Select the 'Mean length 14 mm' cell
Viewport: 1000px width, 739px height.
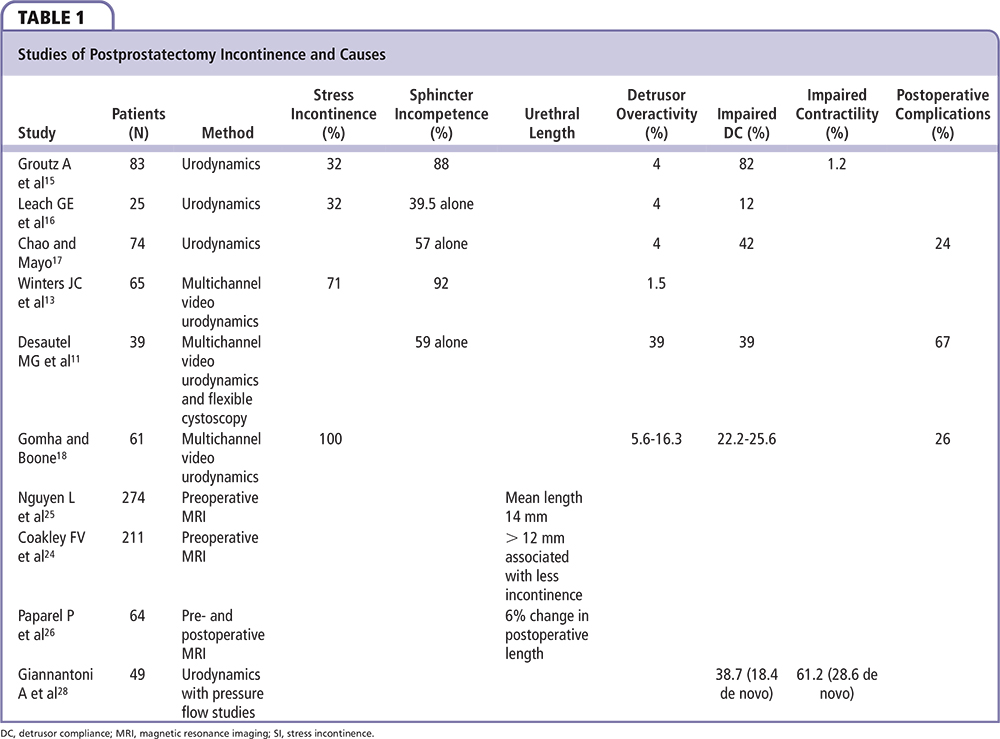[x=543, y=507]
